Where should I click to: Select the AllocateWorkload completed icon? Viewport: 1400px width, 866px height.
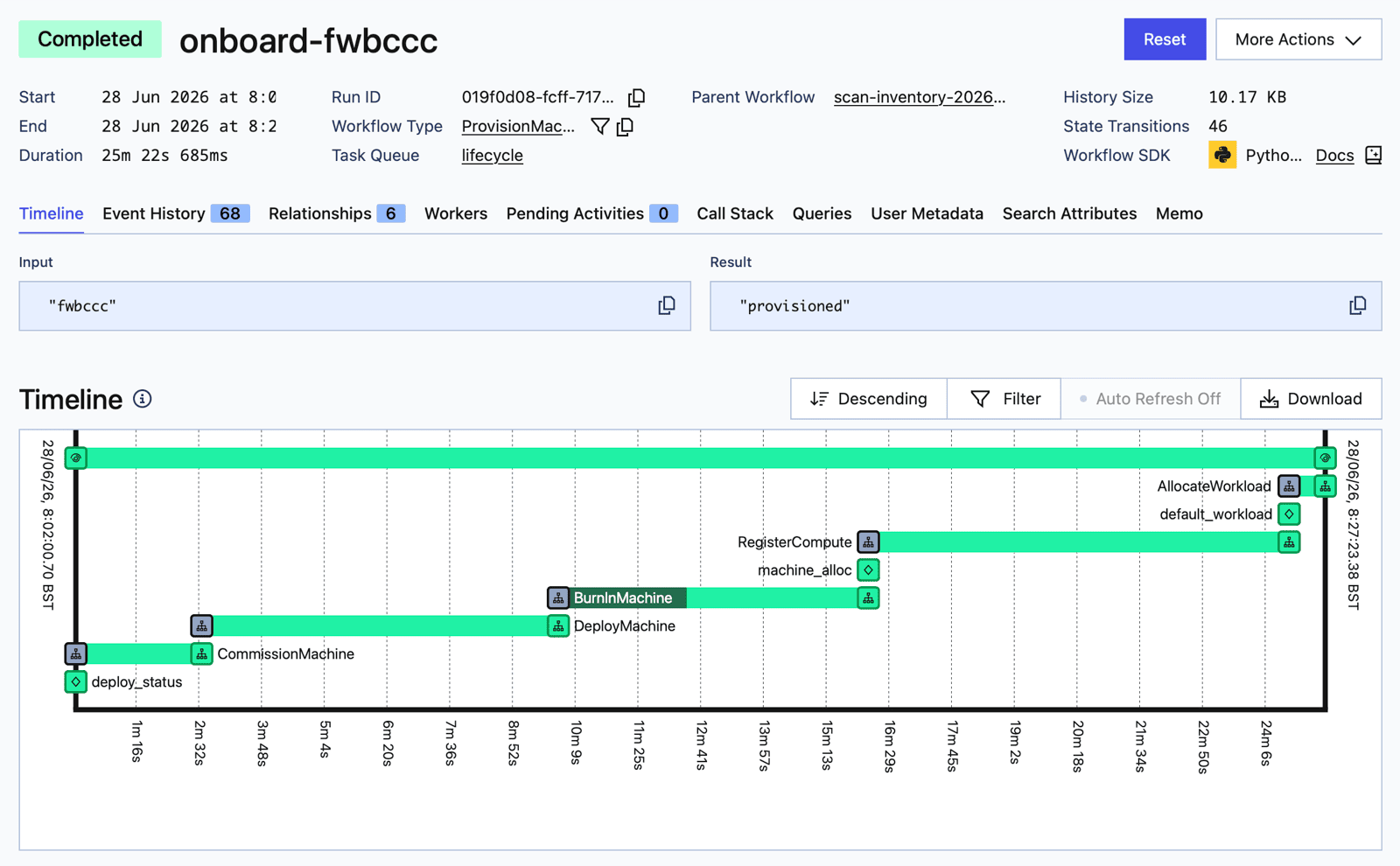[x=1325, y=485]
